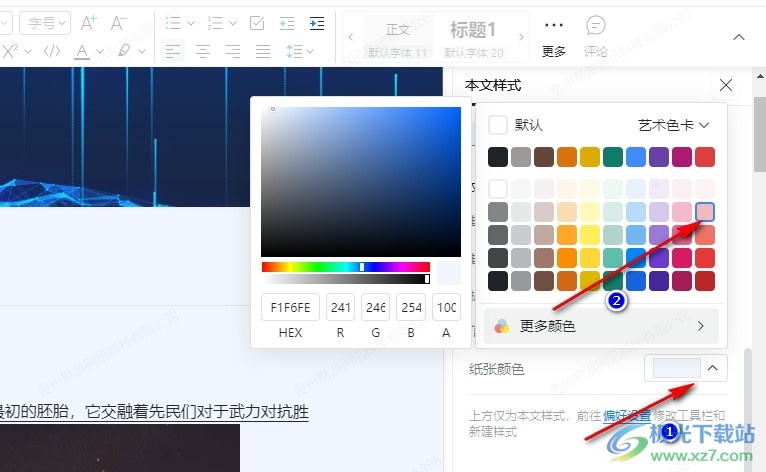Edit the A alpha value field

pyautogui.click(x=446, y=307)
